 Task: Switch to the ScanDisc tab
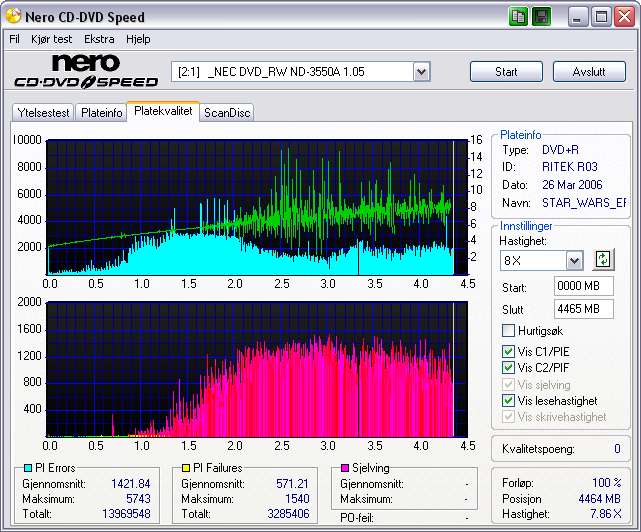[227, 113]
